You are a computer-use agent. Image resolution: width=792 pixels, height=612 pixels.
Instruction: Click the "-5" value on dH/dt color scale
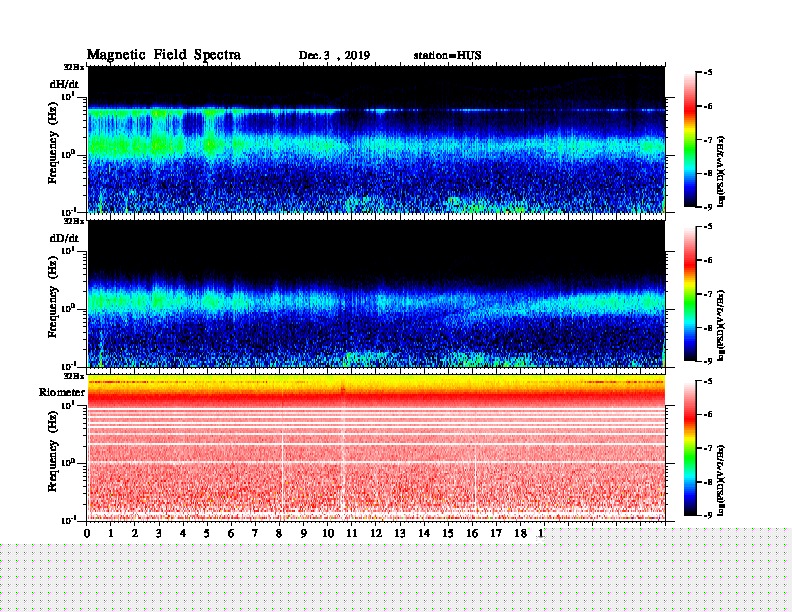(x=708, y=73)
